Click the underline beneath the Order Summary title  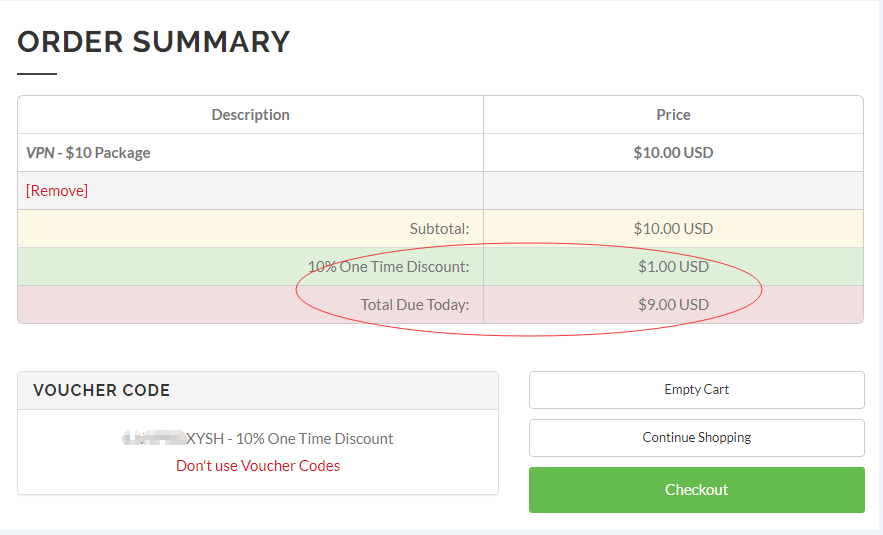[37, 74]
